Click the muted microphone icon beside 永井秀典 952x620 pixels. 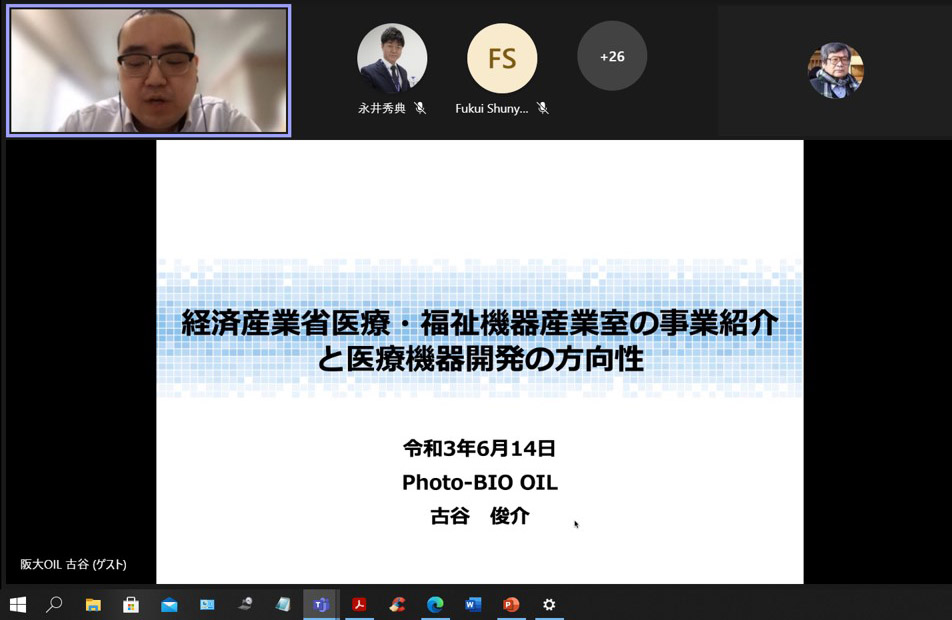[x=420, y=108]
